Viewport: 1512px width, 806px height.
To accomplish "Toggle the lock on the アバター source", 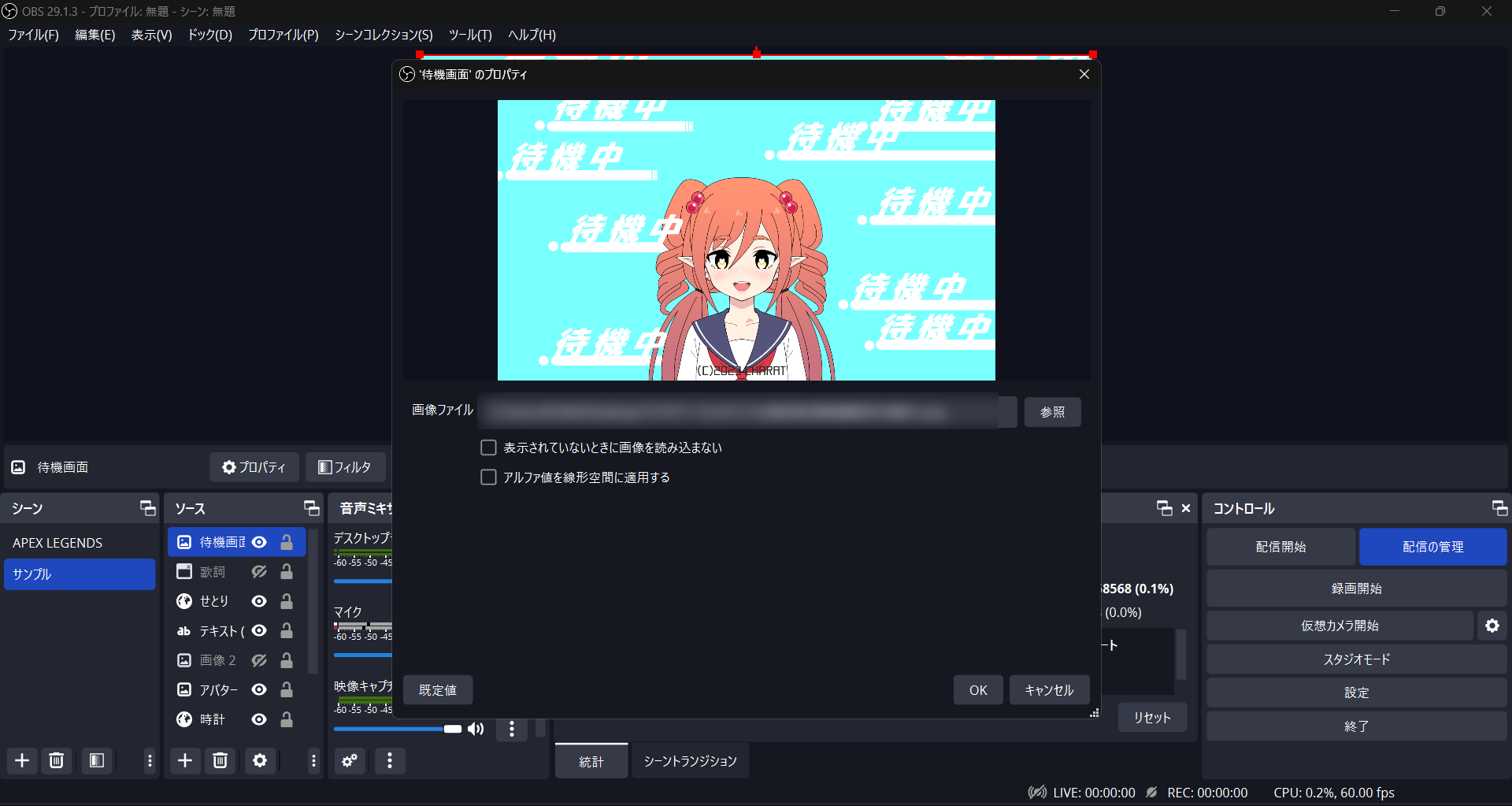I will [287, 689].
